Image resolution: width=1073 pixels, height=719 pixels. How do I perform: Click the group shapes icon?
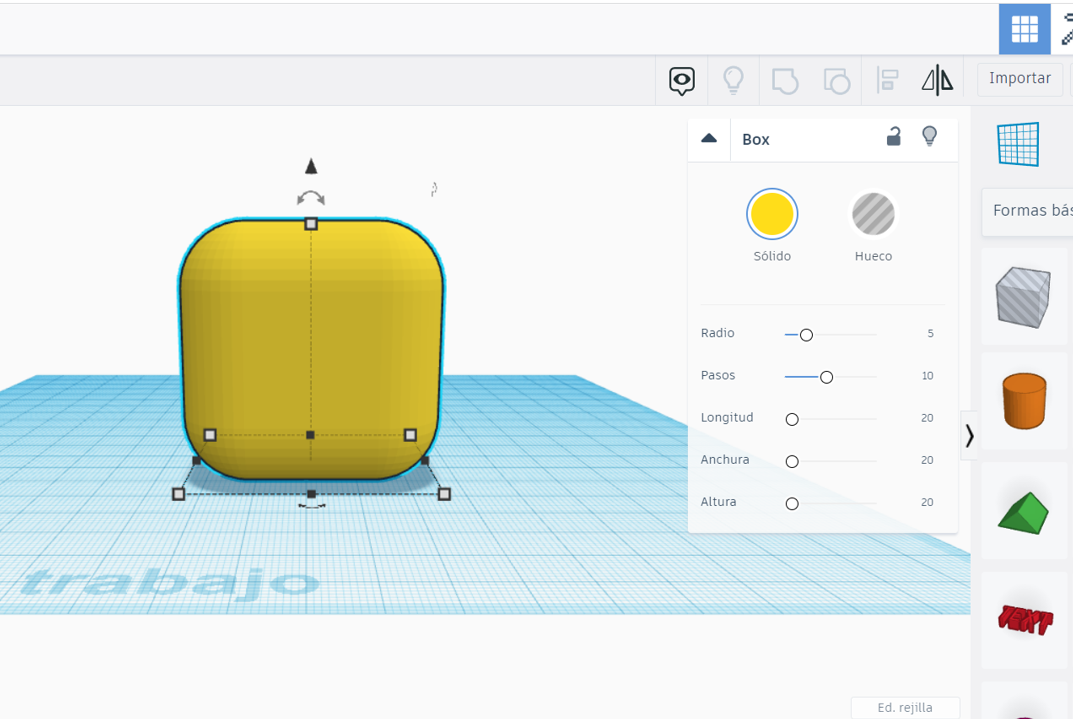[785, 80]
